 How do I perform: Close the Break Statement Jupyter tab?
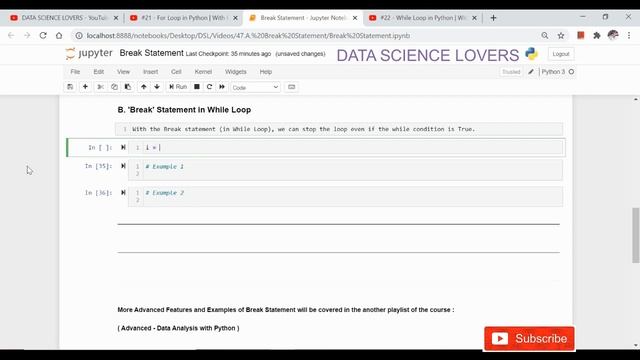pyautogui.click(x=355, y=18)
